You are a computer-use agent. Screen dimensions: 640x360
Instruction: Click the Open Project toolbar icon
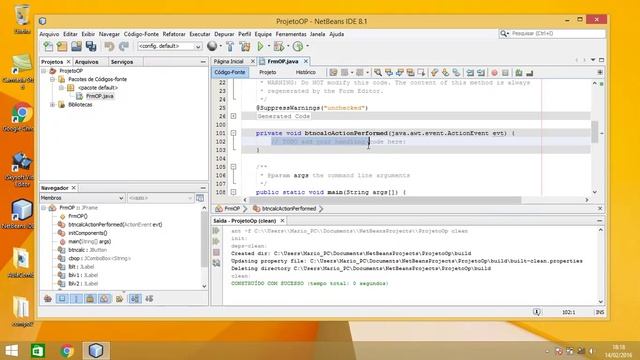point(76,46)
